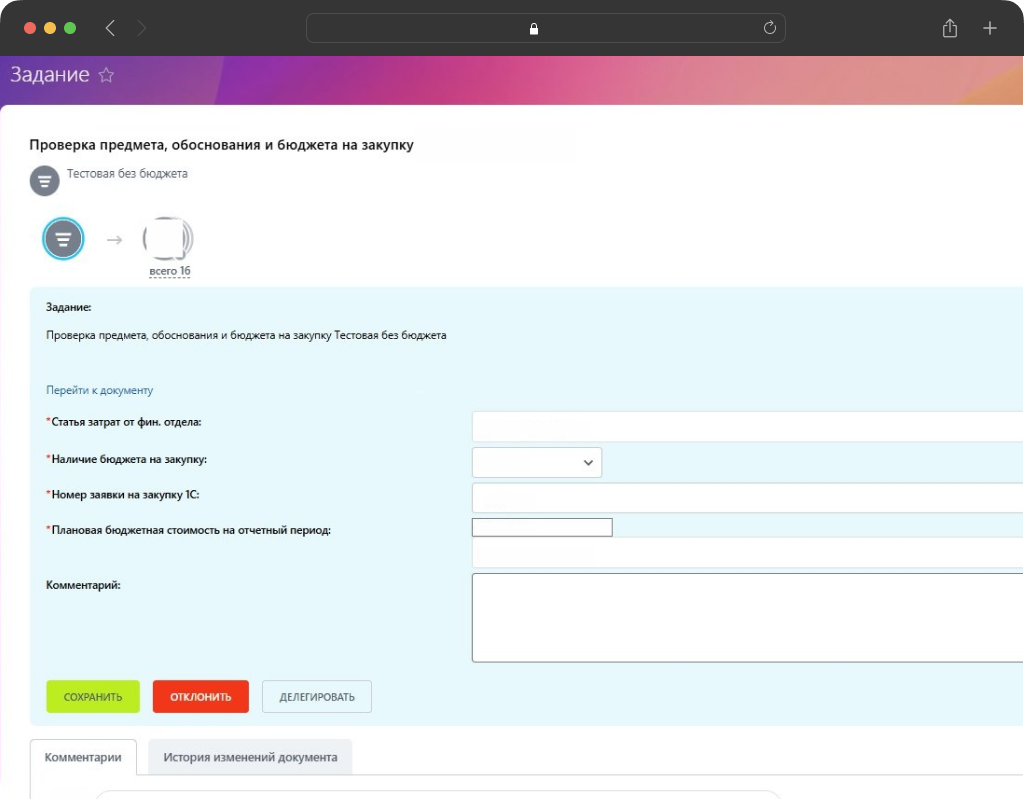Click the lock icon in address bar
The width and height of the screenshot is (1024, 799).
tap(534, 29)
